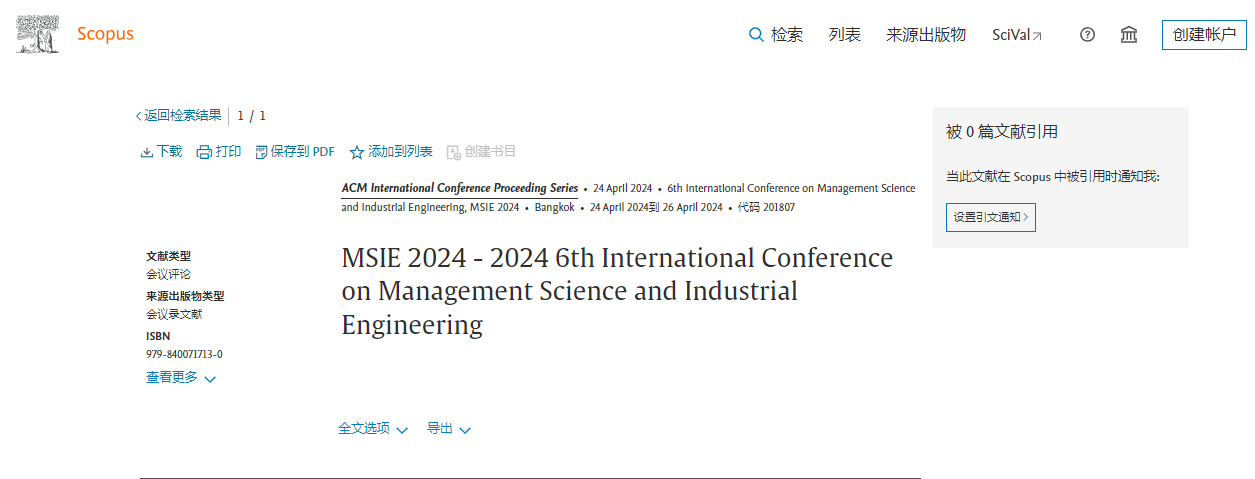Image resolution: width=1255 pixels, height=479 pixels.
Task: Click the Elsevier tree logo
Action: [37, 34]
